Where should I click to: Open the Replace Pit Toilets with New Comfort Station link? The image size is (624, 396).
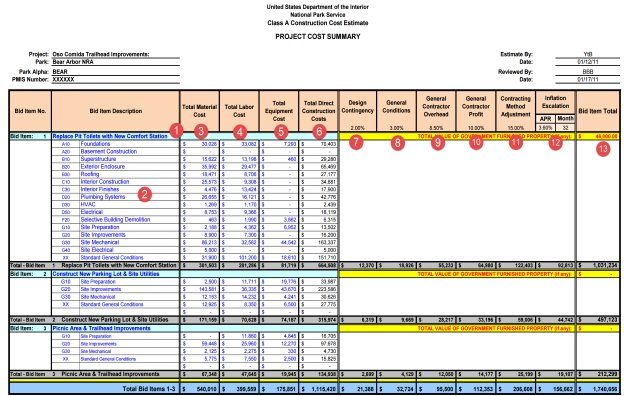tap(110, 136)
